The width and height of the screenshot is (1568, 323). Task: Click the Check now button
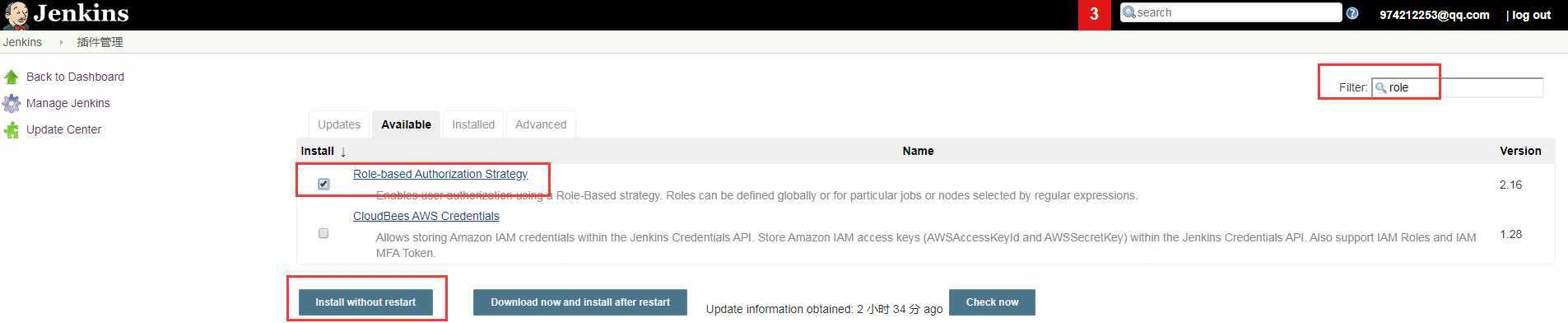pos(992,302)
